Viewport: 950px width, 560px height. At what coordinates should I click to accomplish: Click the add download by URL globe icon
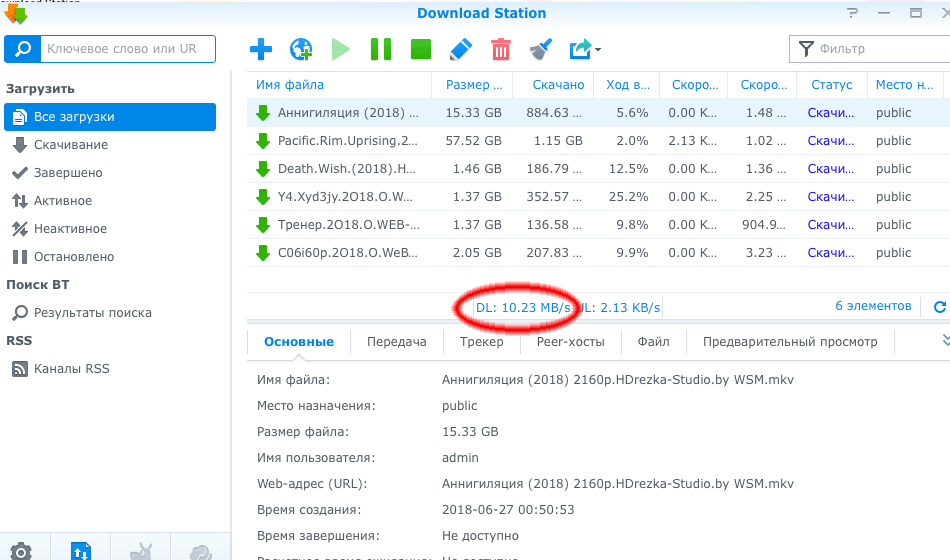point(301,49)
